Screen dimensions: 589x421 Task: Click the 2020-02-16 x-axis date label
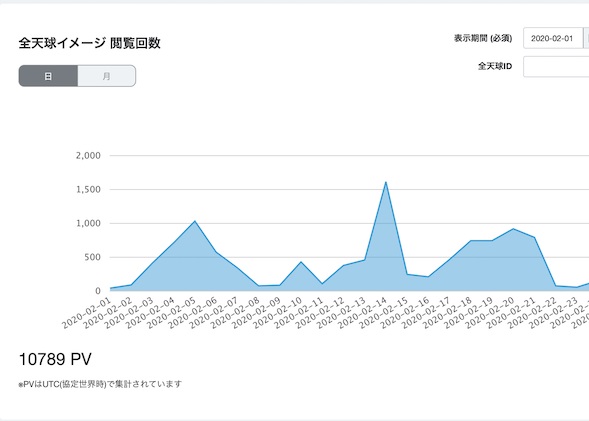click(x=405, y=313)
